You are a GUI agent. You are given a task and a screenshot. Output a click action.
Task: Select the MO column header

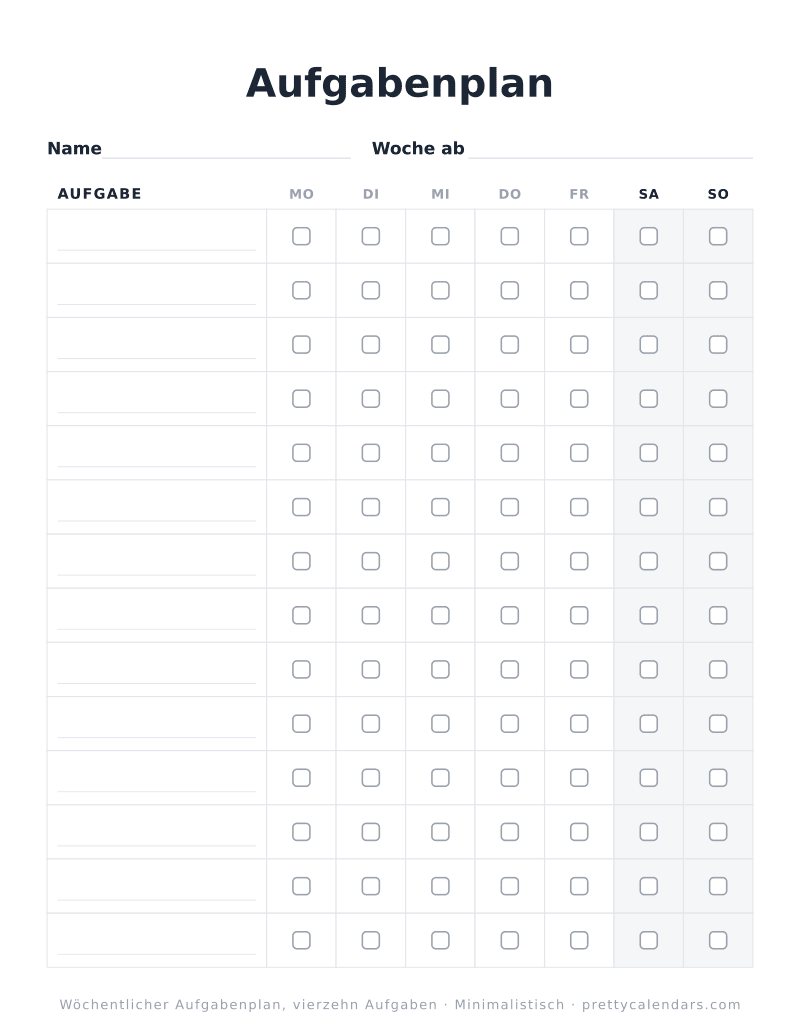301,194
